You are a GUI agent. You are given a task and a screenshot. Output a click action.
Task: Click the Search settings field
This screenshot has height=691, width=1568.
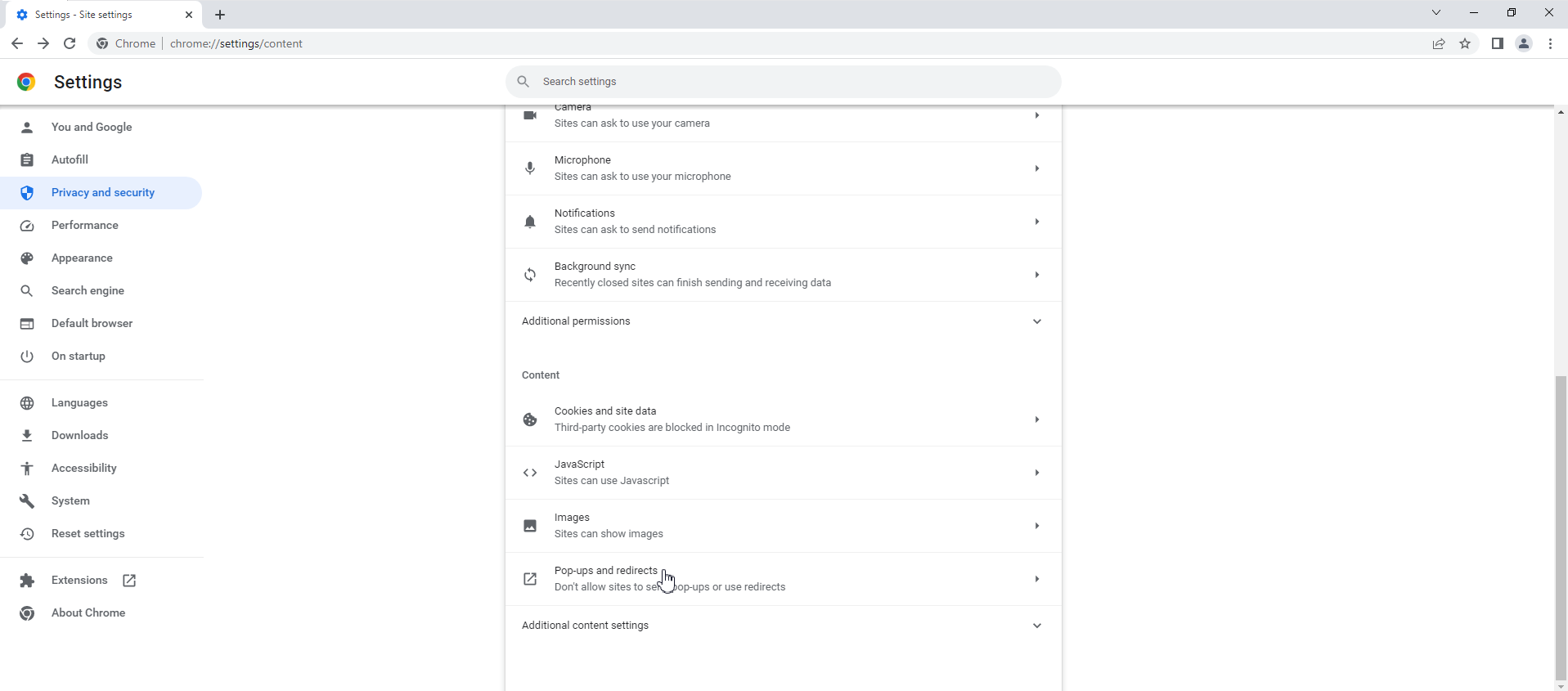[x=783, y=82]
